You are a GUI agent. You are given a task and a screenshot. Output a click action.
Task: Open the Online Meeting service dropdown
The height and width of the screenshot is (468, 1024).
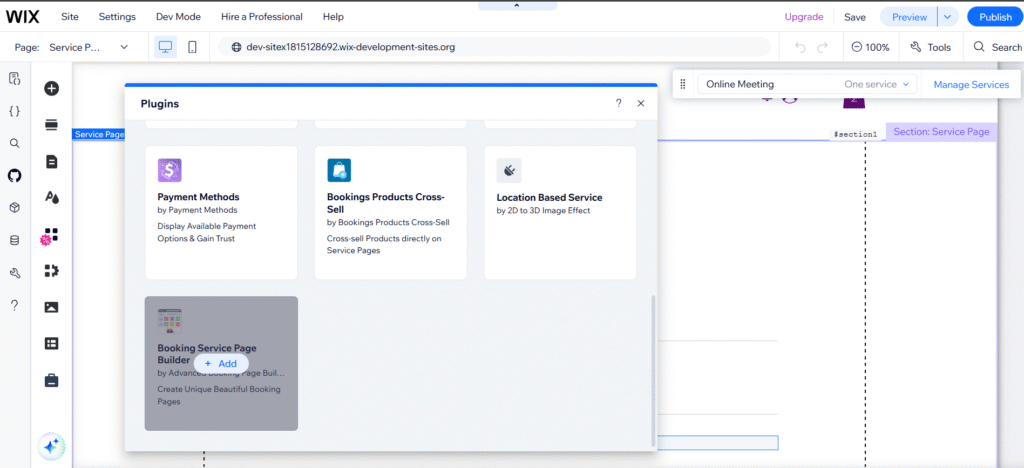[x=807, y=84]
